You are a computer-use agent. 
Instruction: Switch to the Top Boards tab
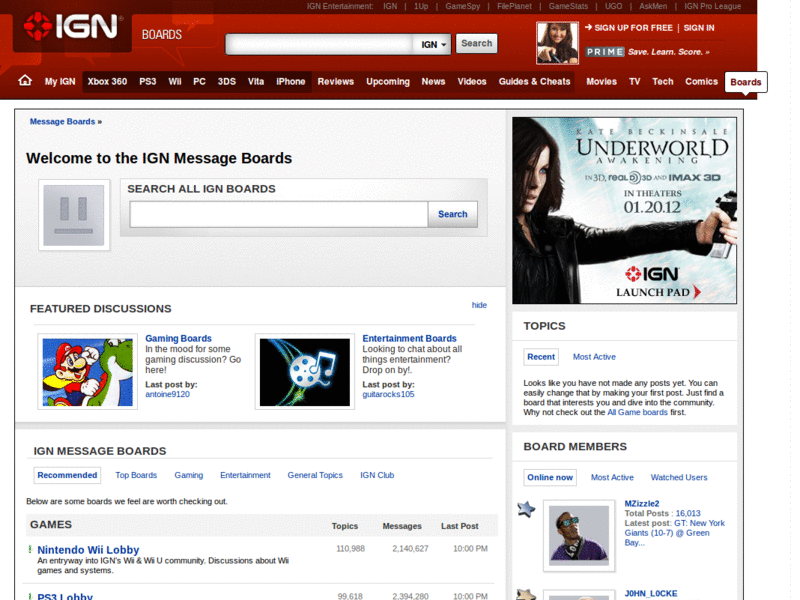pos(136,475)
